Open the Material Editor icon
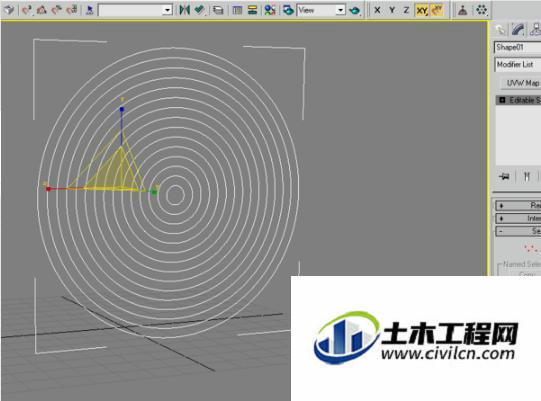Screen dimensions: 541x401 [270, 10]
